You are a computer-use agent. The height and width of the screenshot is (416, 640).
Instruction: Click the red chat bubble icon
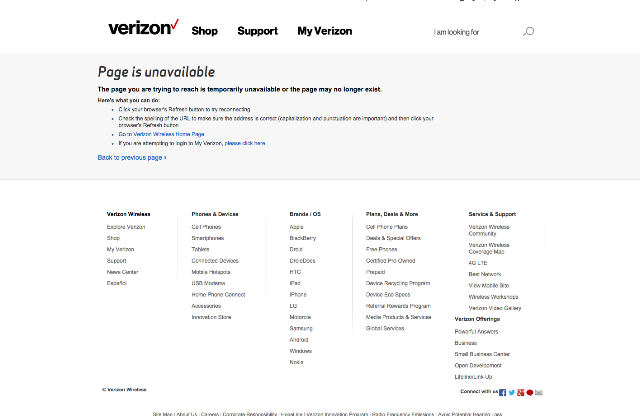click(529, 392)
